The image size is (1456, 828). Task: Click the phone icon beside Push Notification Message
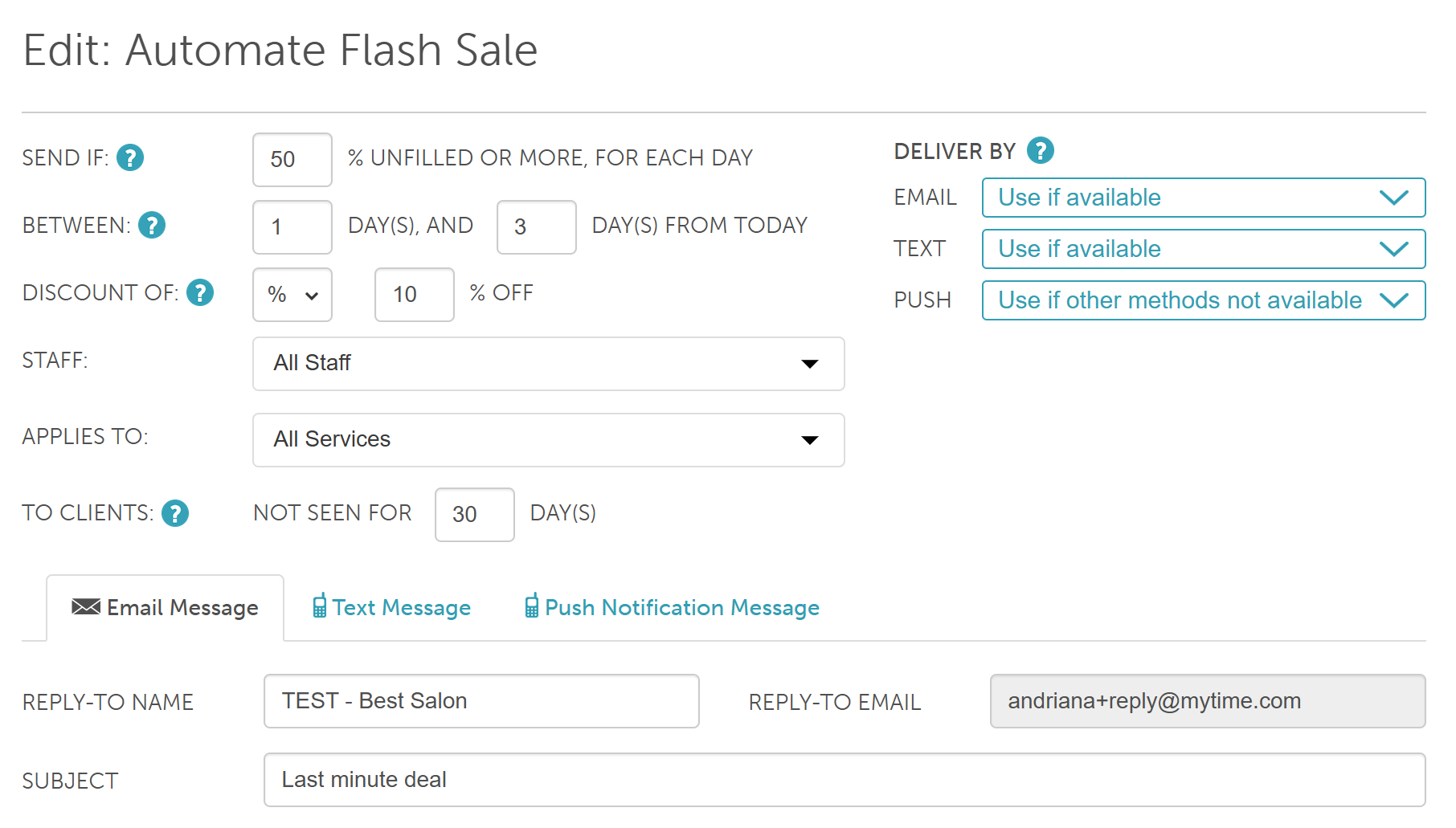[x=532, y=606]
